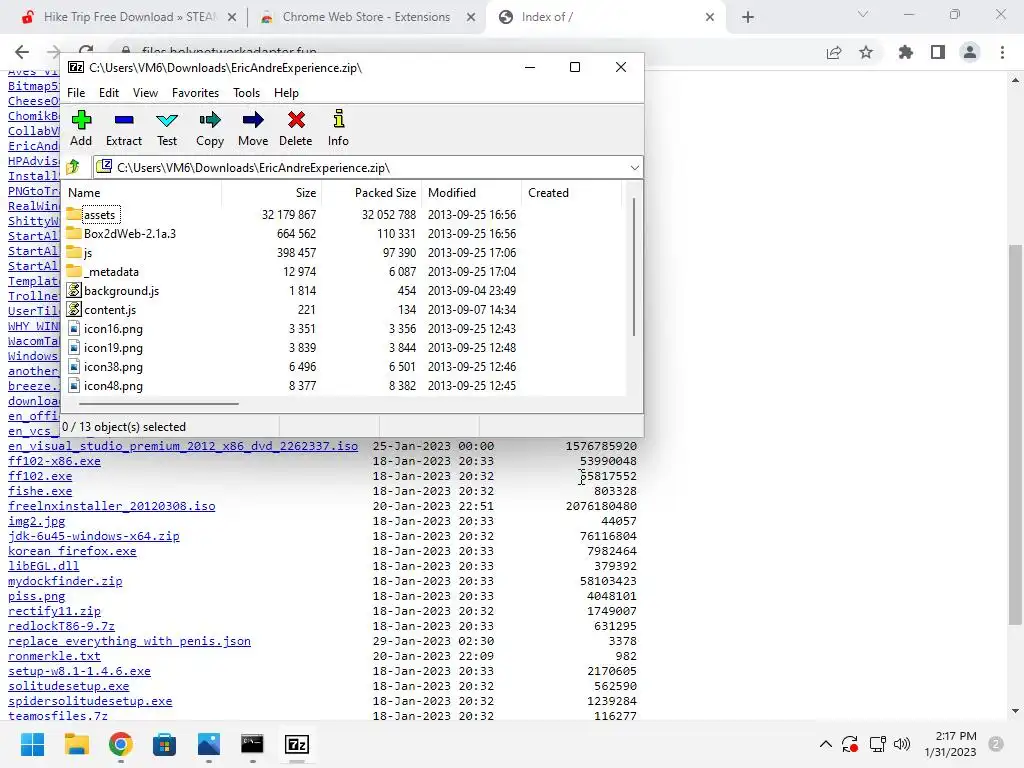
Task: Select the assets folder icon
Action: [74, 214]
